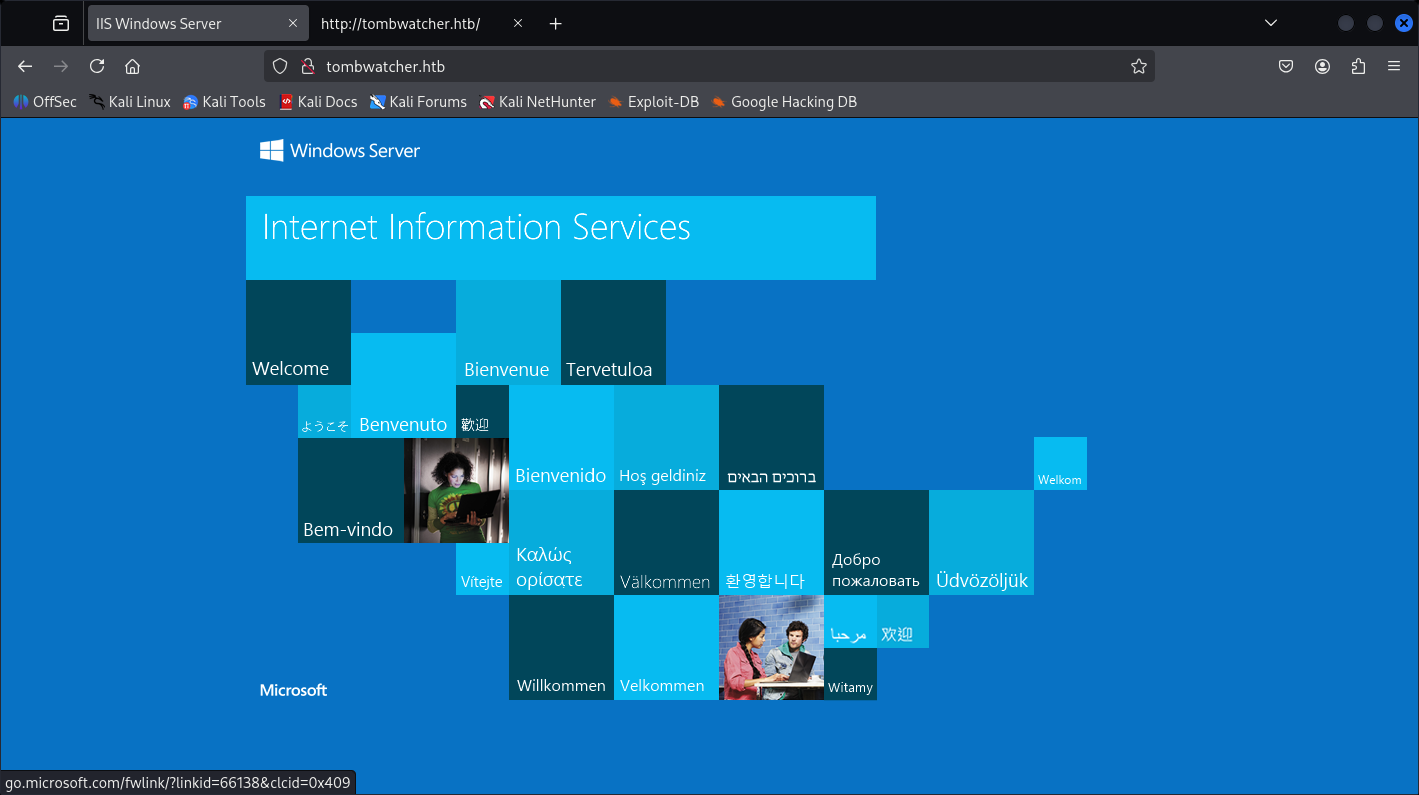Expand the list all tabs dropdown
The width and height of the screenshot is (1419, 795).
tap(1271, 23)
